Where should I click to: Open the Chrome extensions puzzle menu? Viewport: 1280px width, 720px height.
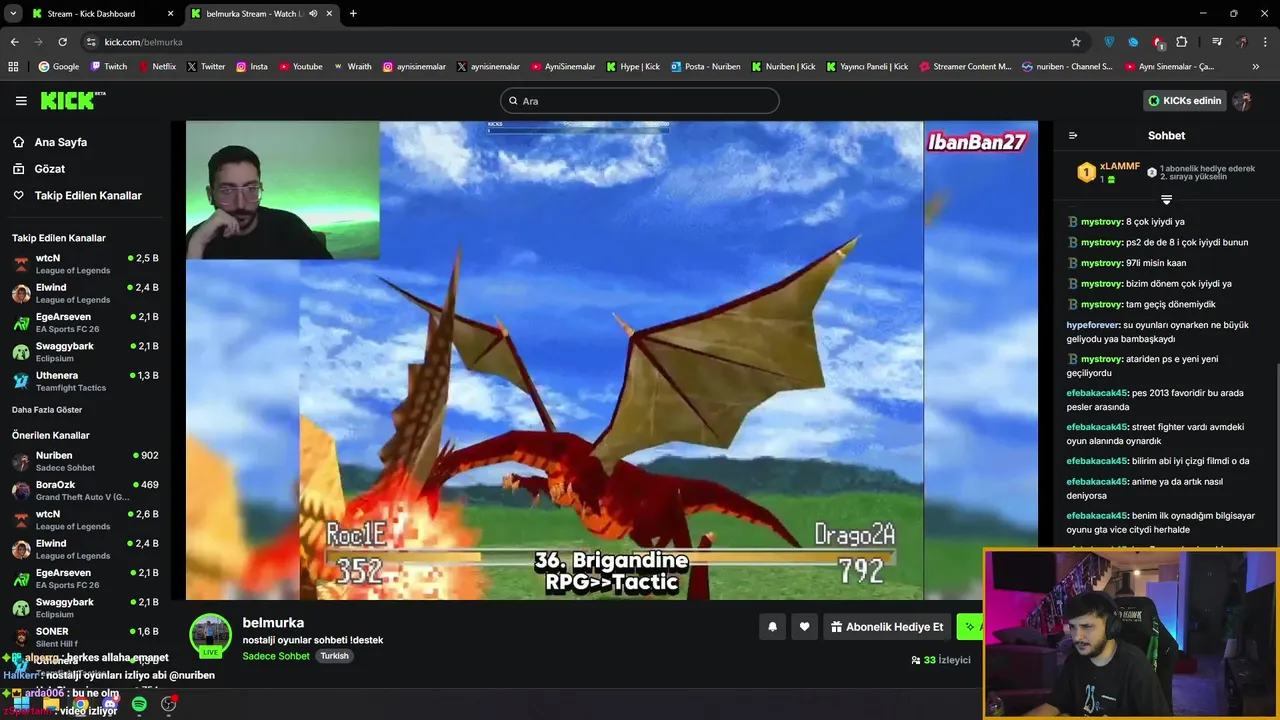1182,42
